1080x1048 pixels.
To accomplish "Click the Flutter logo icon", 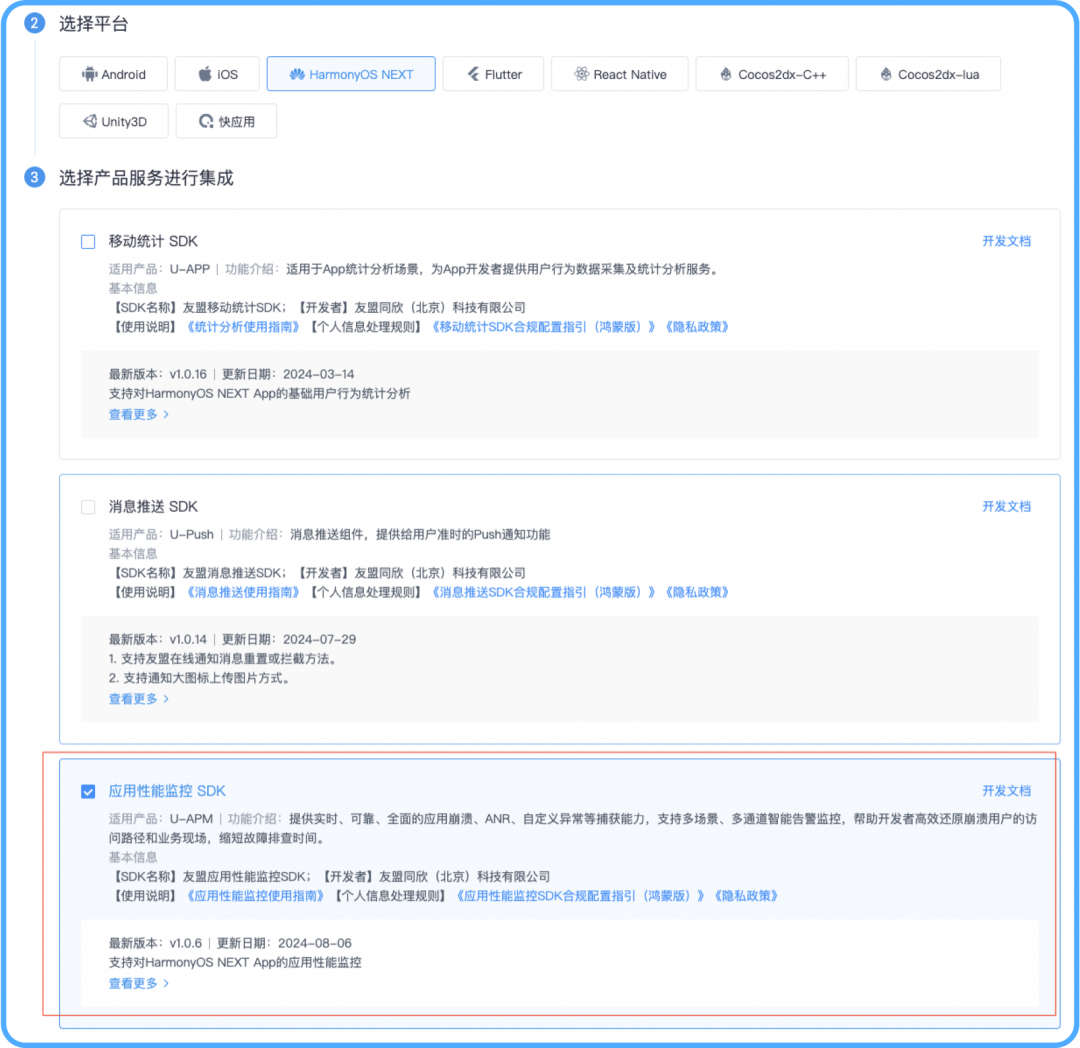I will (x=473, y=74).
